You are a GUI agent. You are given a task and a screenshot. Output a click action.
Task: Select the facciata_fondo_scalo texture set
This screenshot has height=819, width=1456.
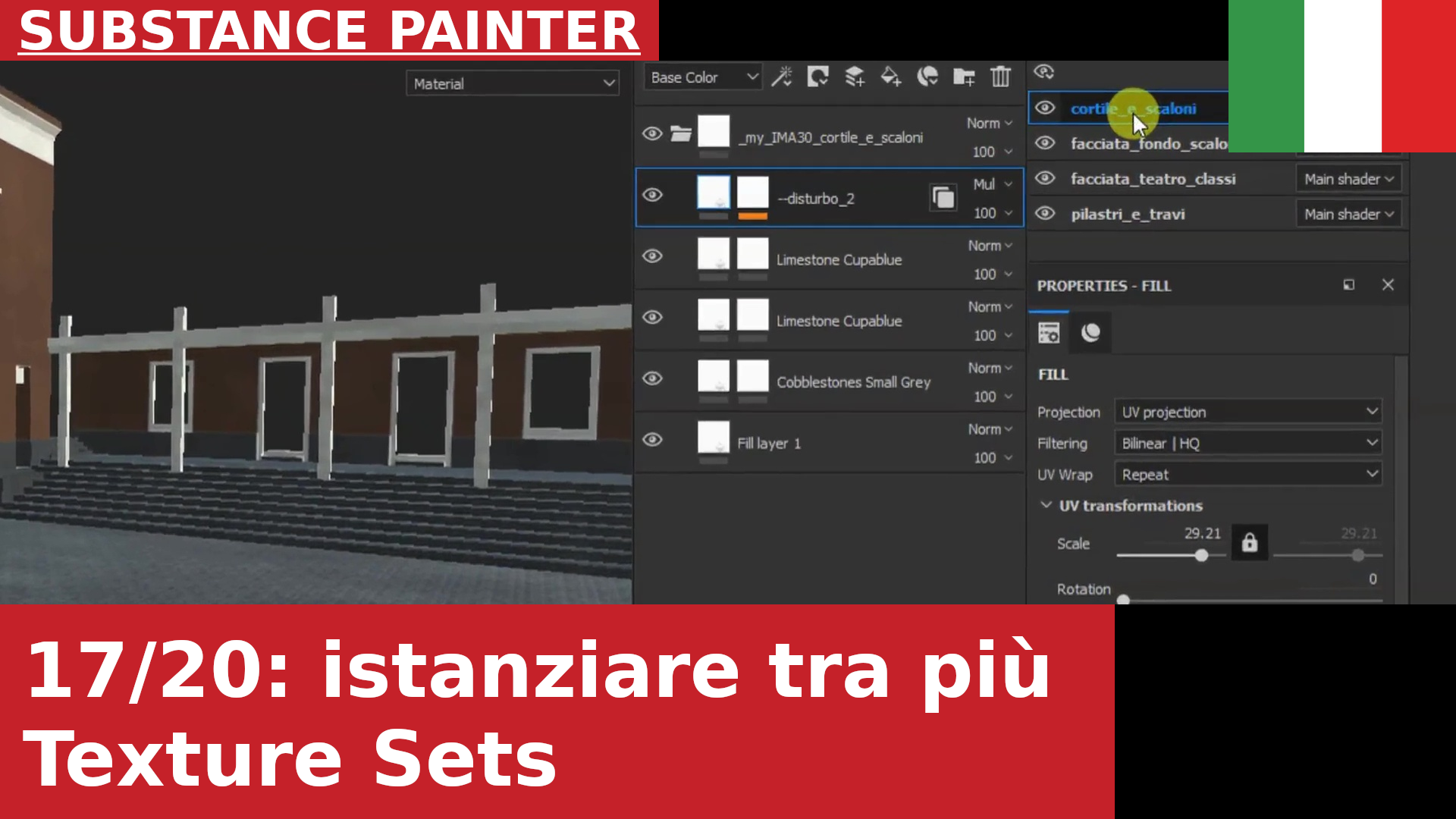tap(1148, 143)
